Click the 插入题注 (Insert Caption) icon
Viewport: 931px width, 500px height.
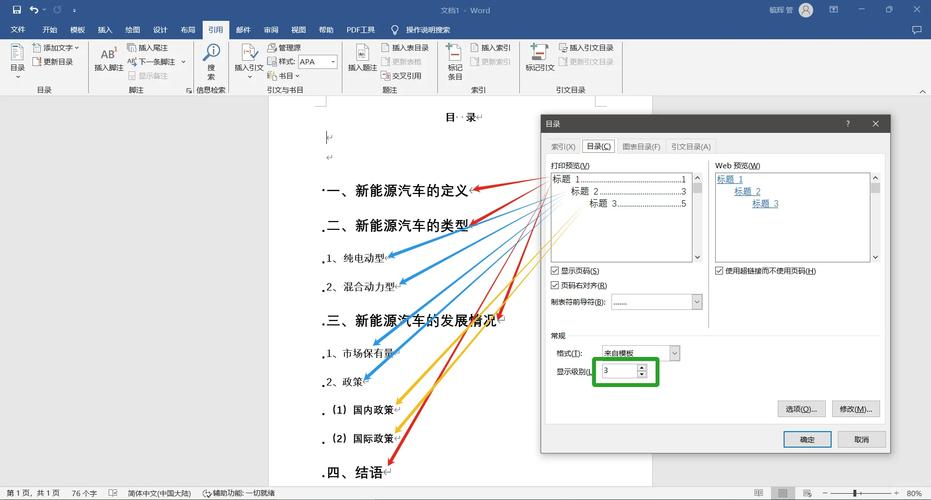(362, 60)
